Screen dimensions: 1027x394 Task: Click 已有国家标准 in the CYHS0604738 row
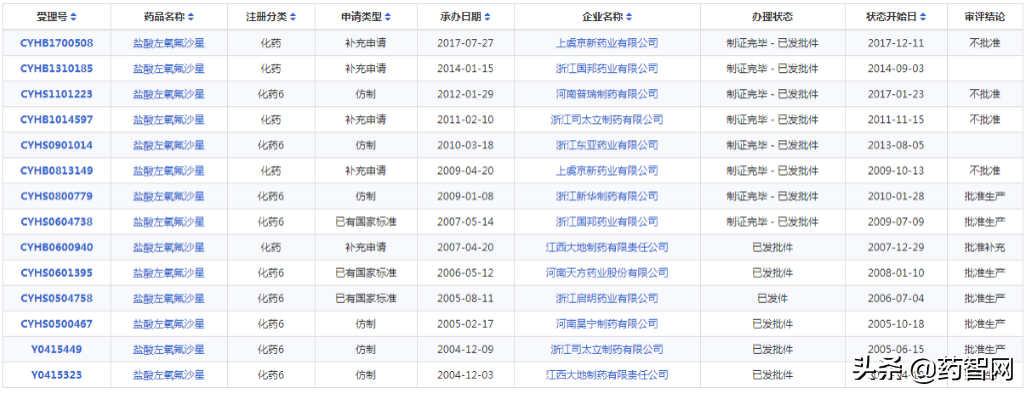point(366,222)
